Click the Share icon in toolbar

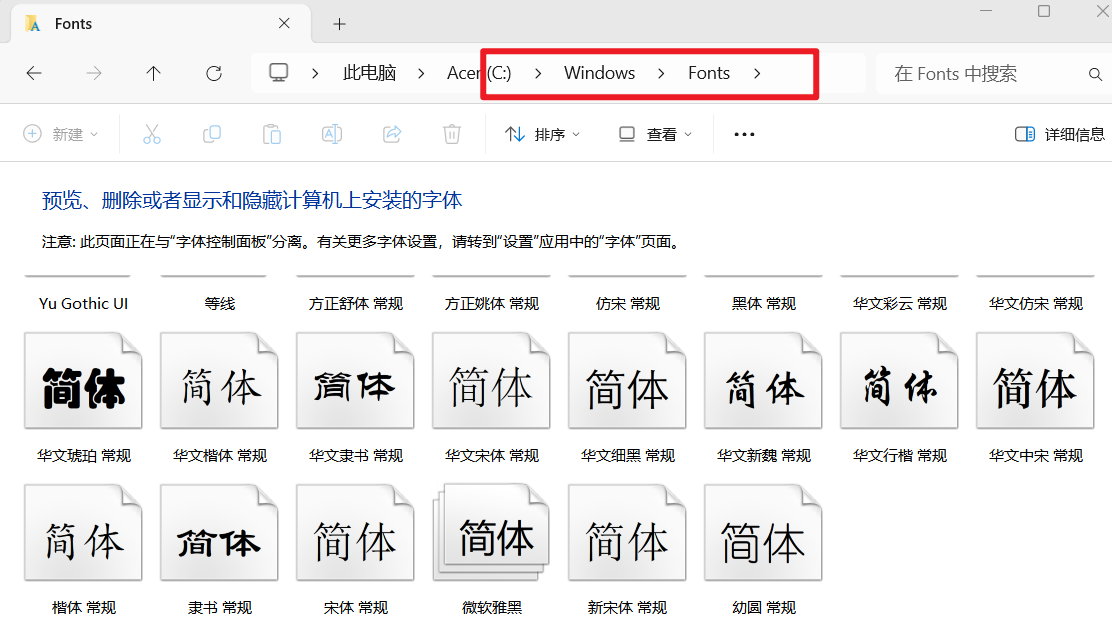[x=392, y=134]
